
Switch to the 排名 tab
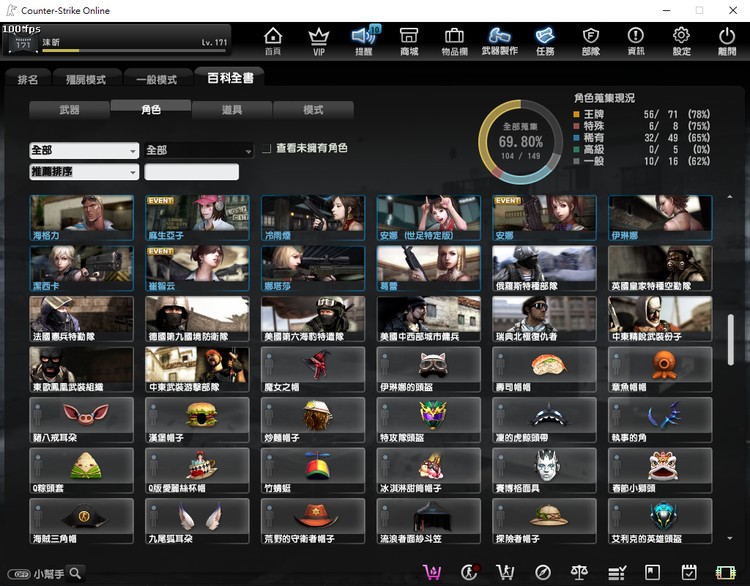[x=28, y=79]
